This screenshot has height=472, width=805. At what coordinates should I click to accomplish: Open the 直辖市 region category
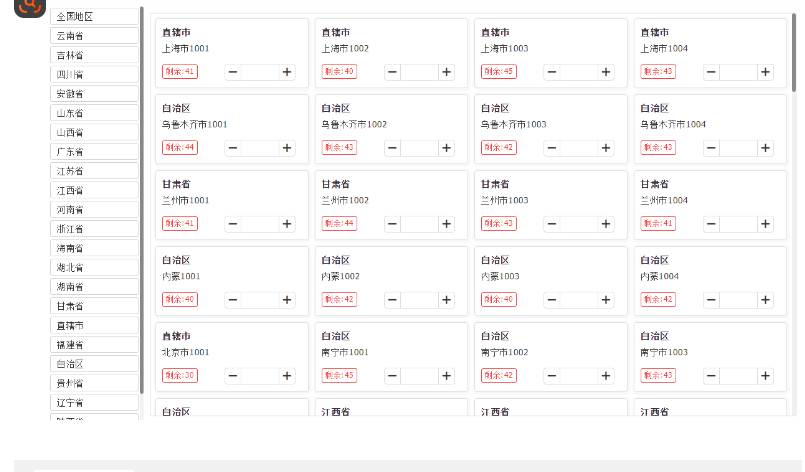(x=94, y=325)
